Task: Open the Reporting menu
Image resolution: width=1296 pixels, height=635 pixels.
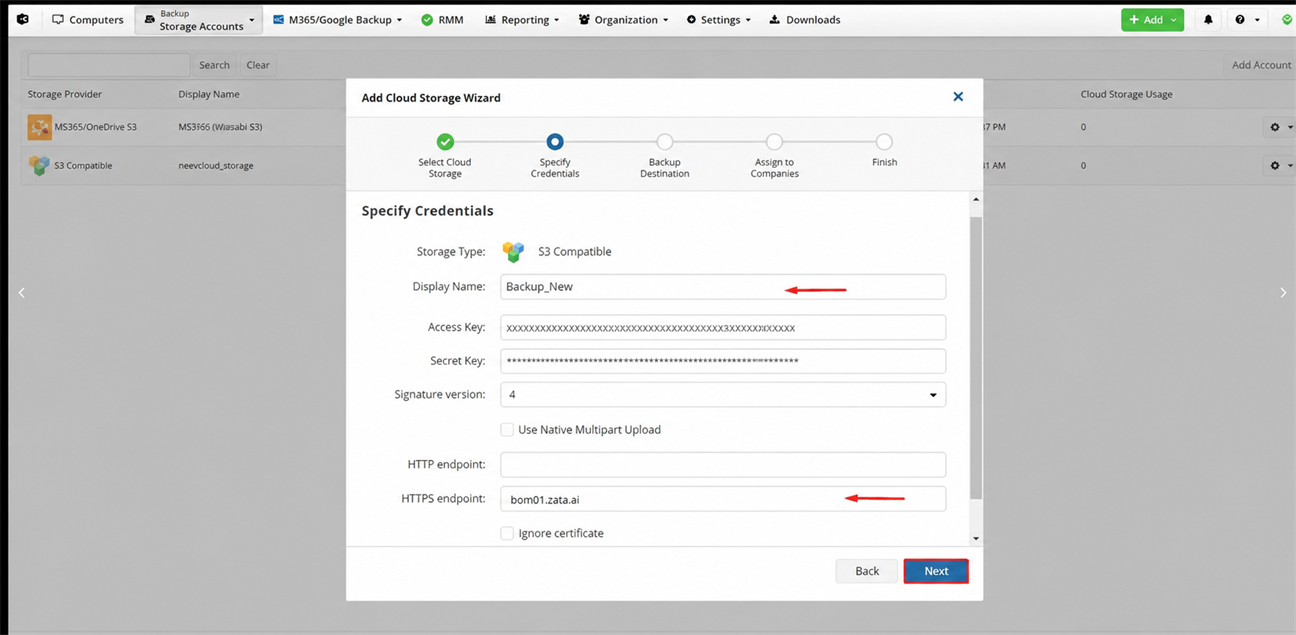Action: [x=522, y=19]
